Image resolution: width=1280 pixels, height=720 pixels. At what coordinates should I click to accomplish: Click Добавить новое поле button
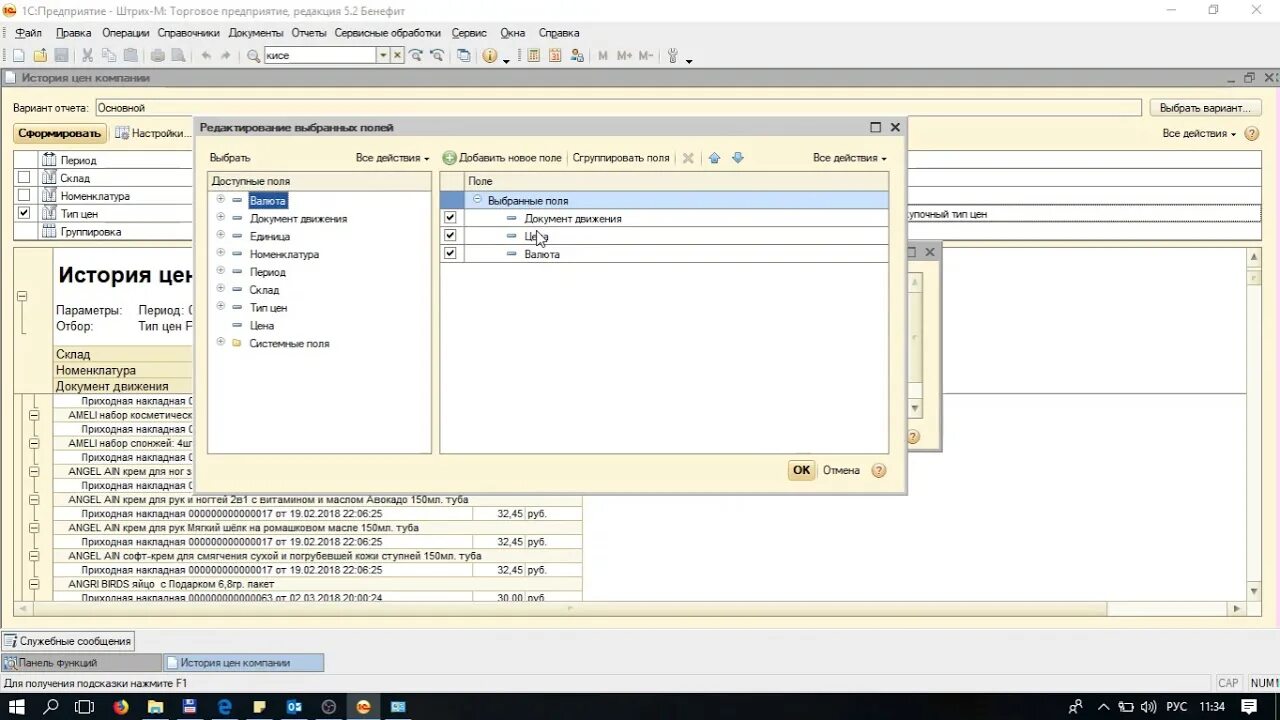(x=501, y=158)
